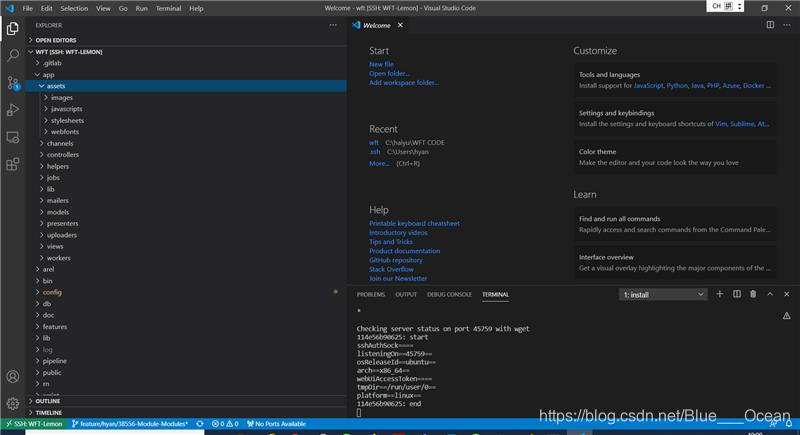
Task: Open the GitHub repository link
Action: pyautogui.click(x=396, y=260)
